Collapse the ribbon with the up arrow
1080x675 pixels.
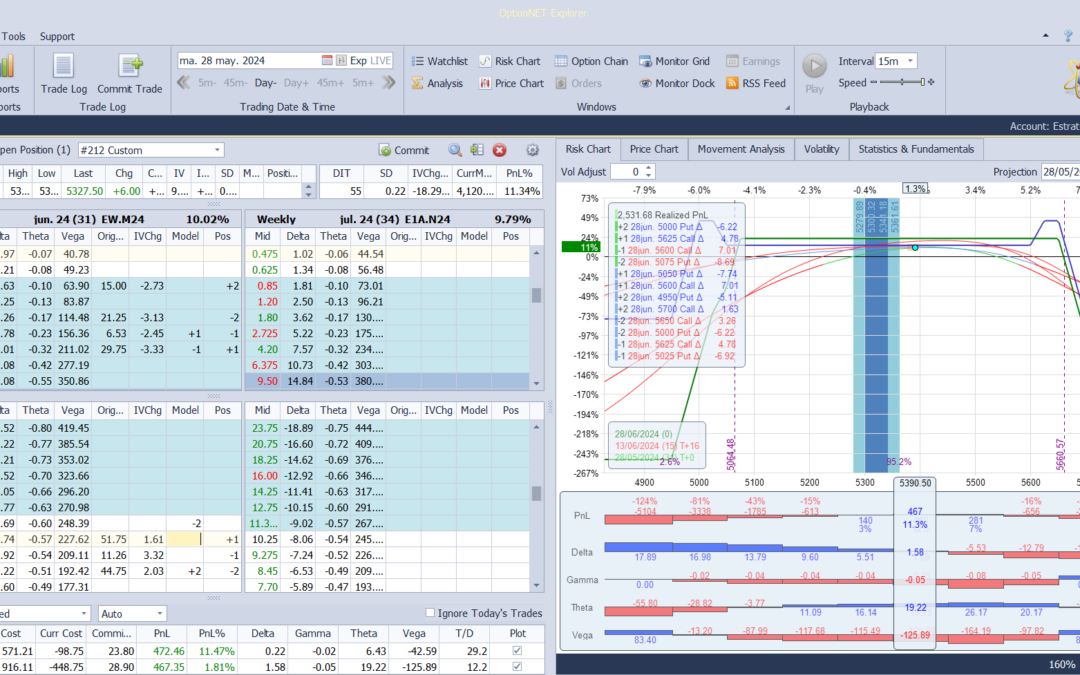(x=1046, y=36)
